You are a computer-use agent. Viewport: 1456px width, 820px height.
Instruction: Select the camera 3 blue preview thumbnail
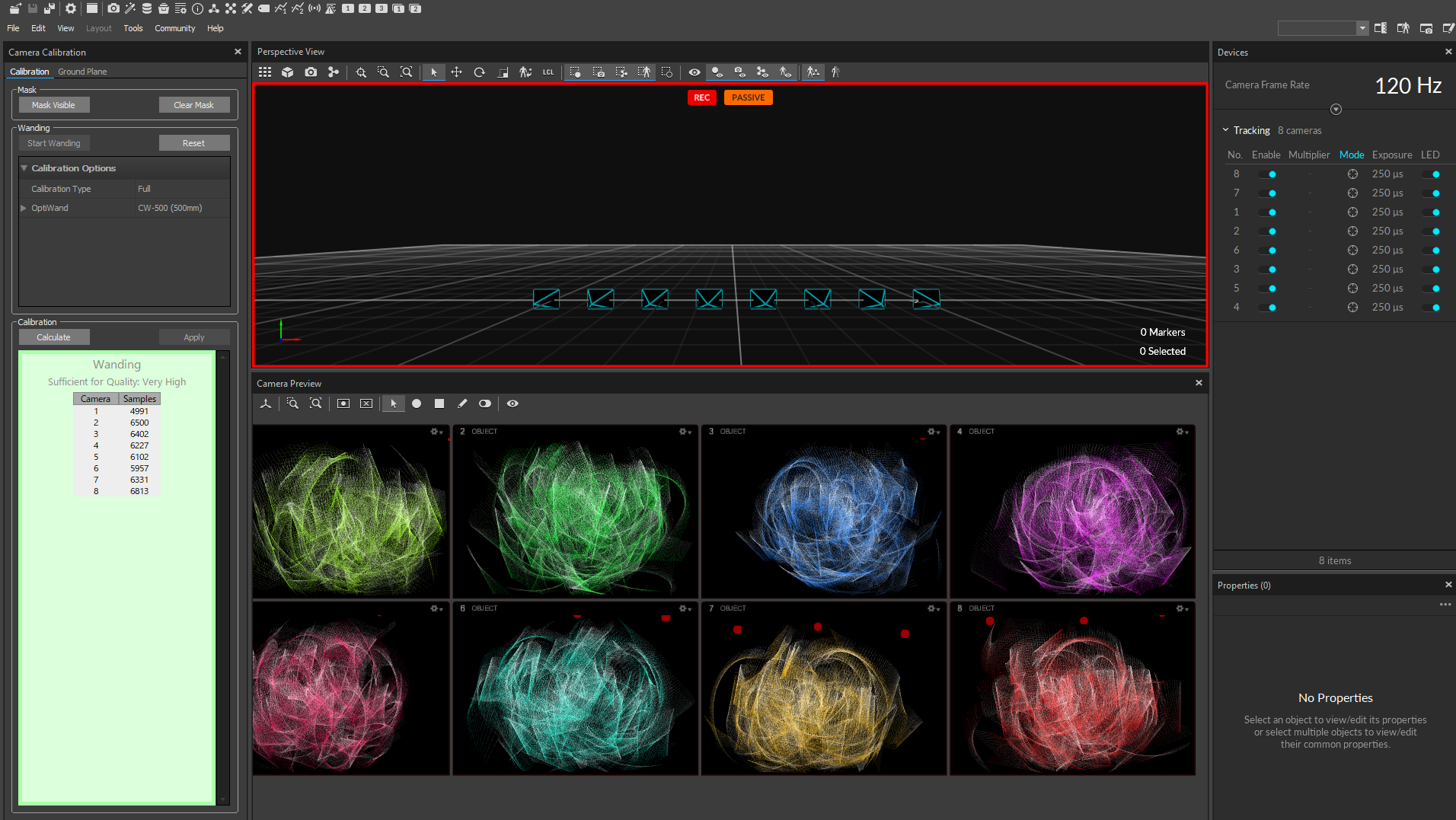pyautogui.click(x=823, y=512)
